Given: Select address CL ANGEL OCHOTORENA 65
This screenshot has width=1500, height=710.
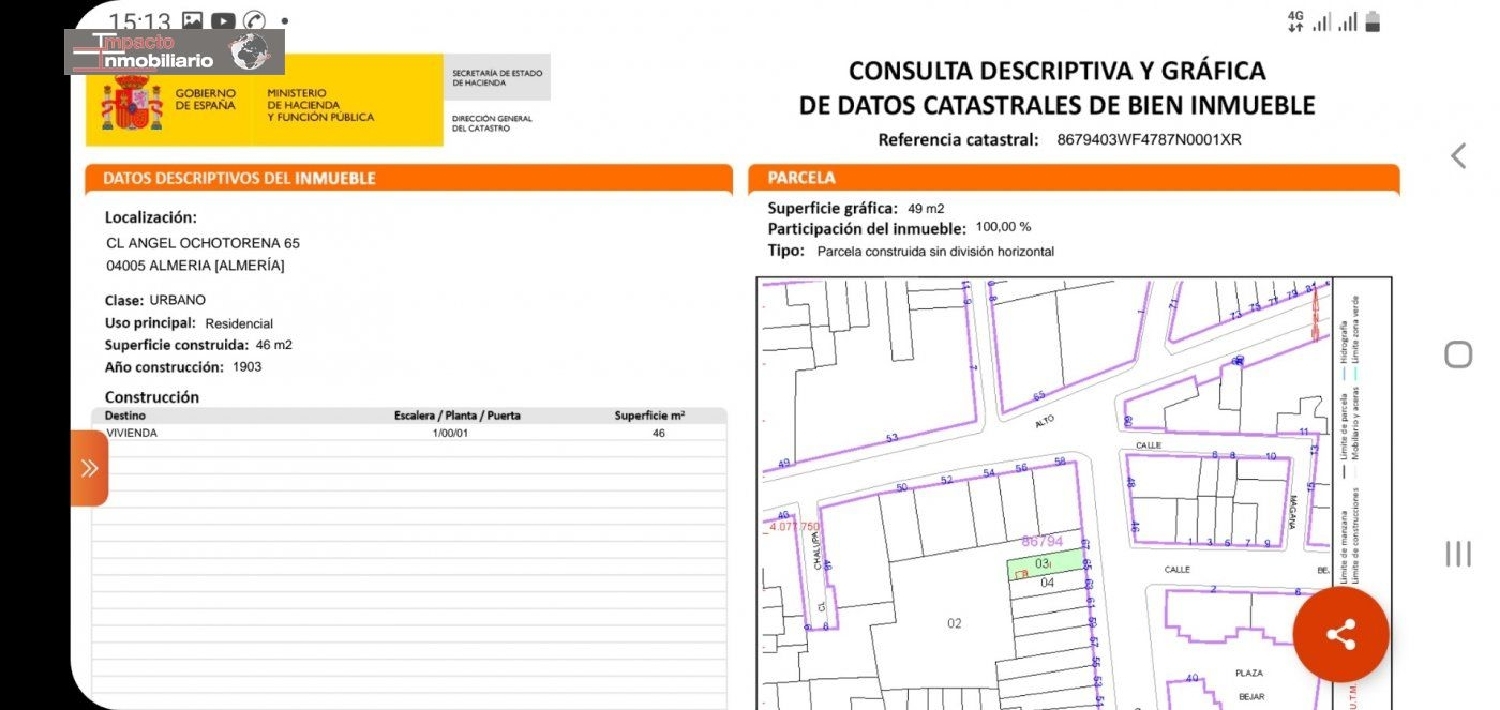Looking at the screenshot, I should point(203,243).
